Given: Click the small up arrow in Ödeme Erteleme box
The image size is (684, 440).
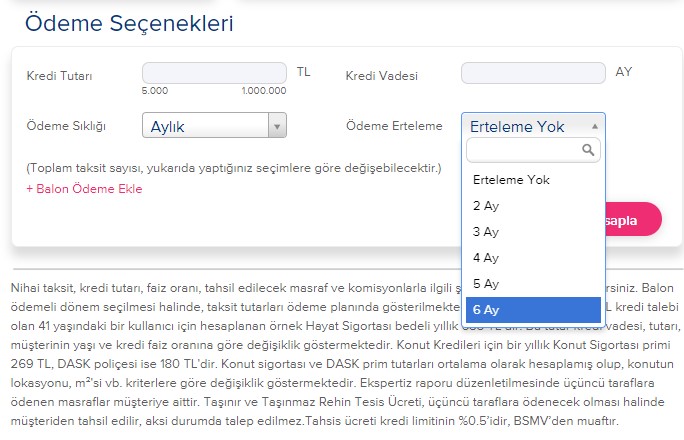Looking at the screenshot, I should point(596,126).
